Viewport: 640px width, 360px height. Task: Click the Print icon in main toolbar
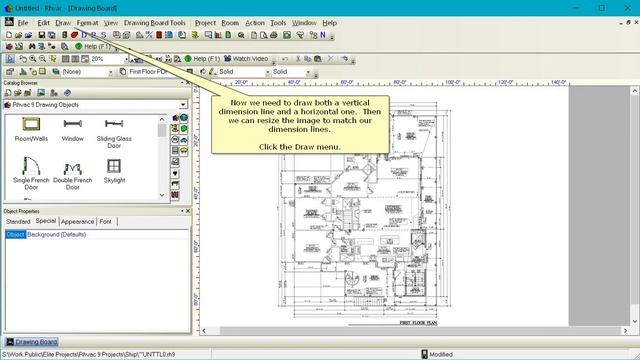(x=273, y=35)
